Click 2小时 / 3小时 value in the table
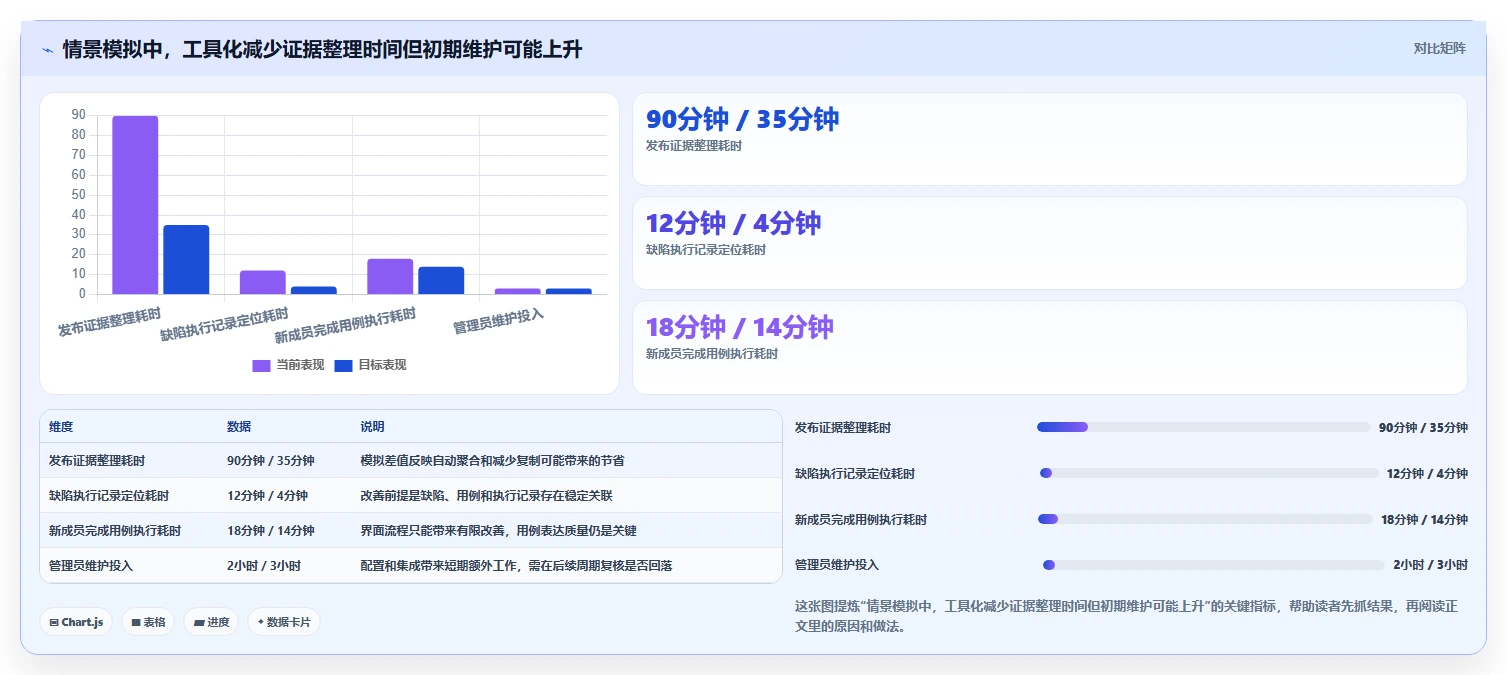This screenshot has height=675, width=1507. click(x=264, y=566)
